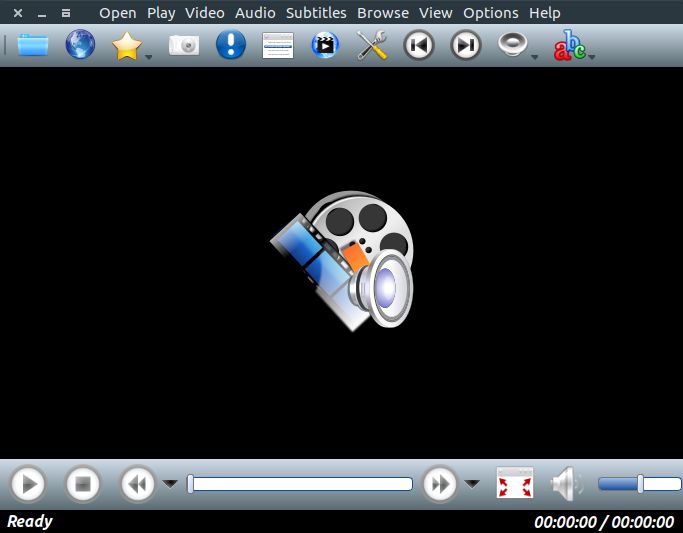The height and width of the screenshot is (533, 683).
Task: Start playback with the Play button
Action: (28, 484)
